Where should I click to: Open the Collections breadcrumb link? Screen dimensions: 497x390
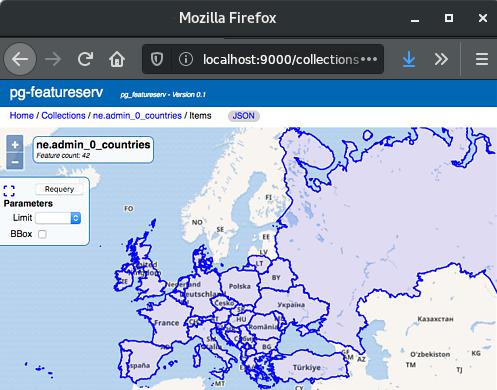pyautogui.click(x=63, y=116)
